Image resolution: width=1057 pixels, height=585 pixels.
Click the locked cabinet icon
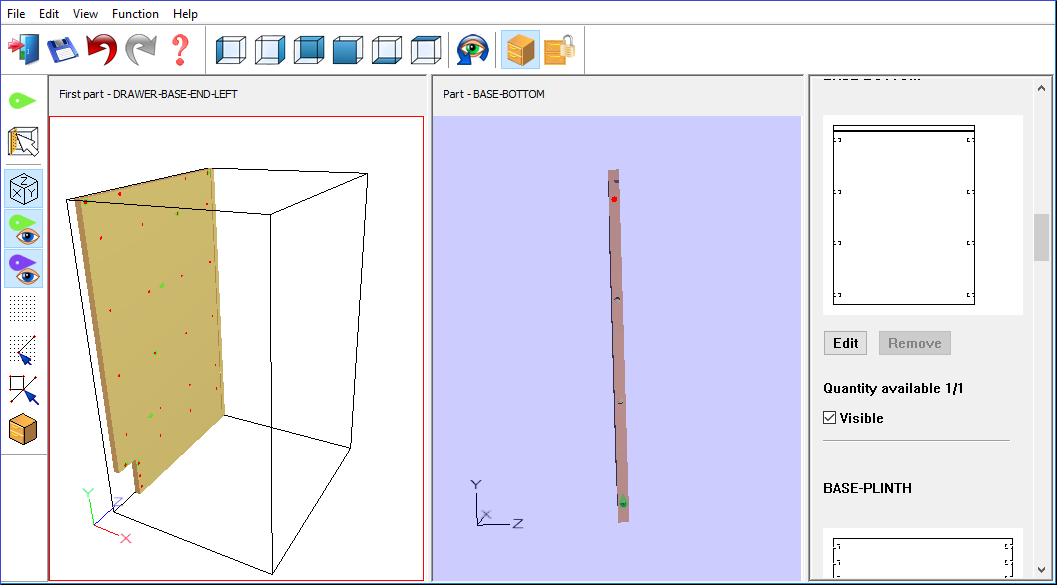coord(560,50)
